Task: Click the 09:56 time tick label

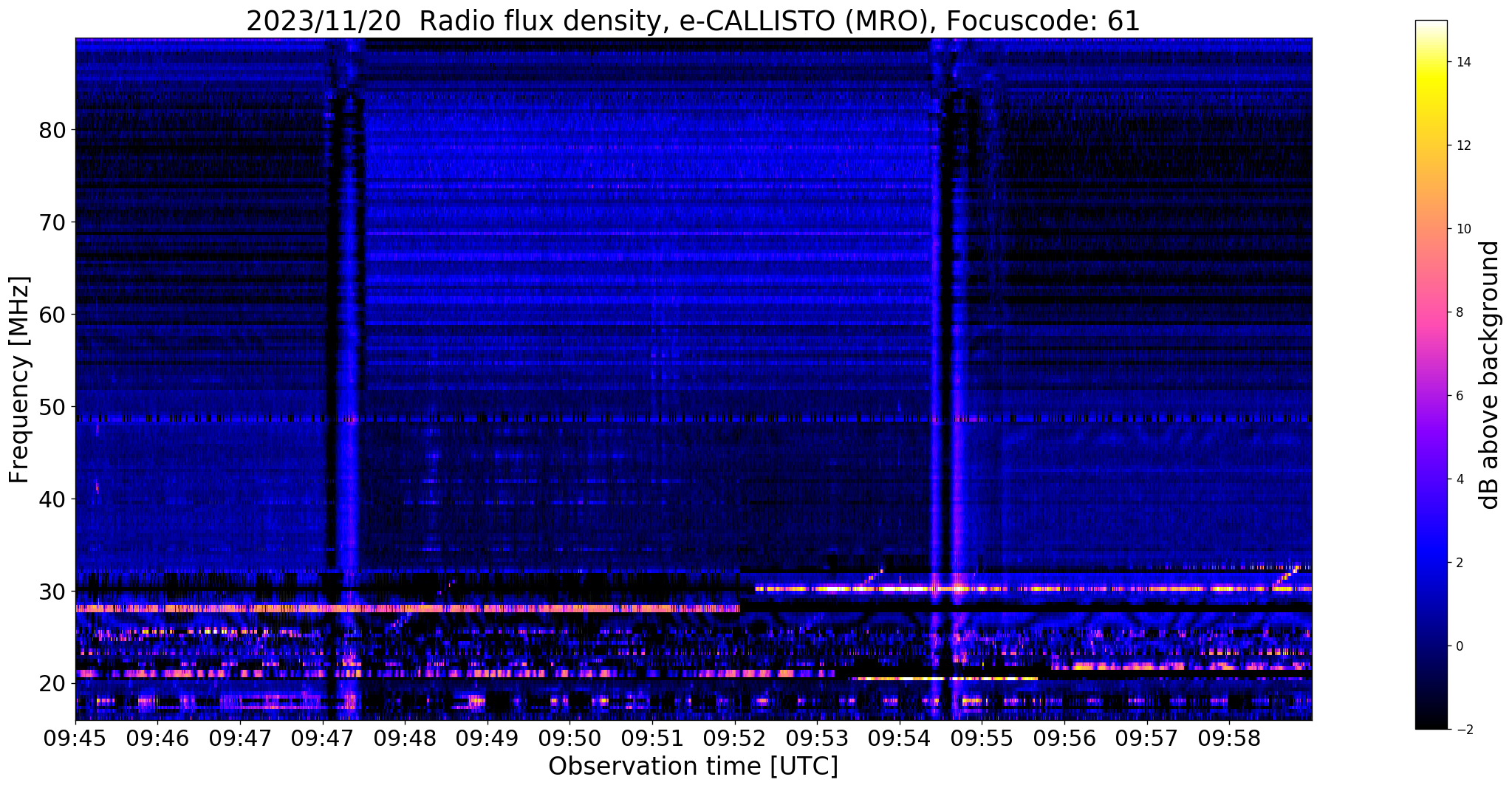Action: click(x=1064, y=739)
